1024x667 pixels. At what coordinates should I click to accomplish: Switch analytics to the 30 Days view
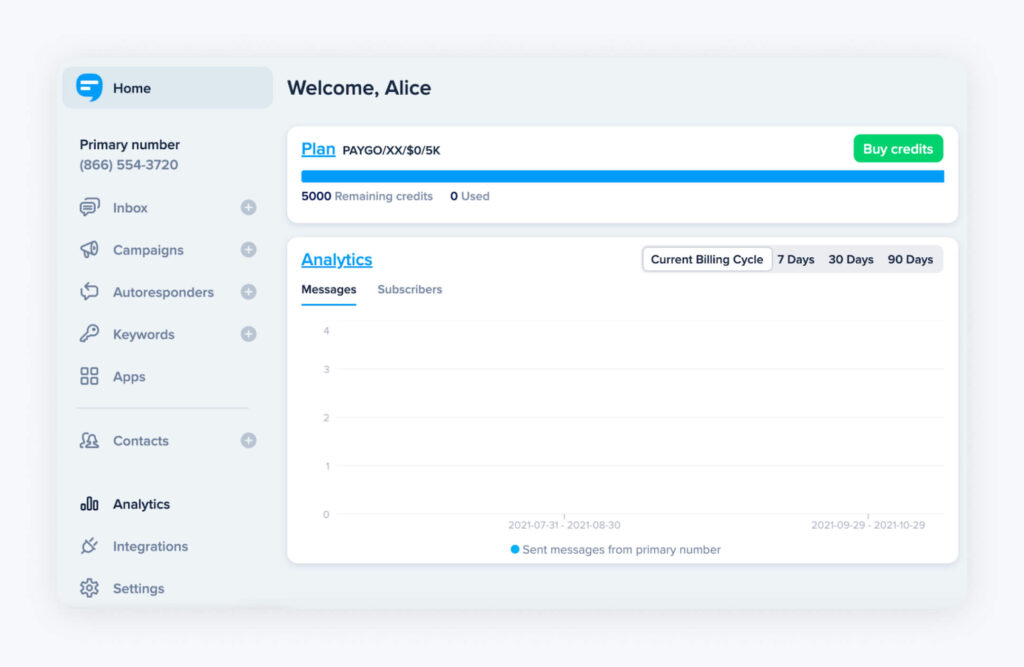click(851, 258)
